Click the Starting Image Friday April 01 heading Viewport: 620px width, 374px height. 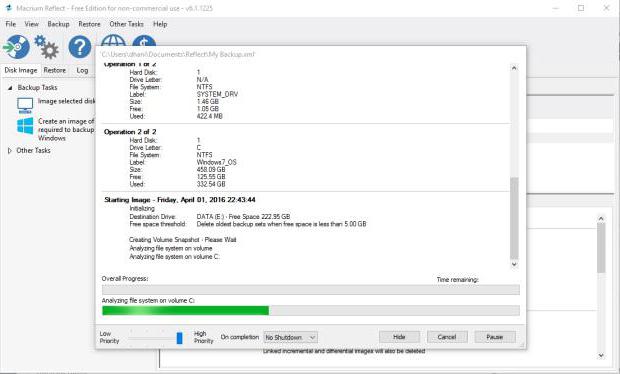click(180, 200)
